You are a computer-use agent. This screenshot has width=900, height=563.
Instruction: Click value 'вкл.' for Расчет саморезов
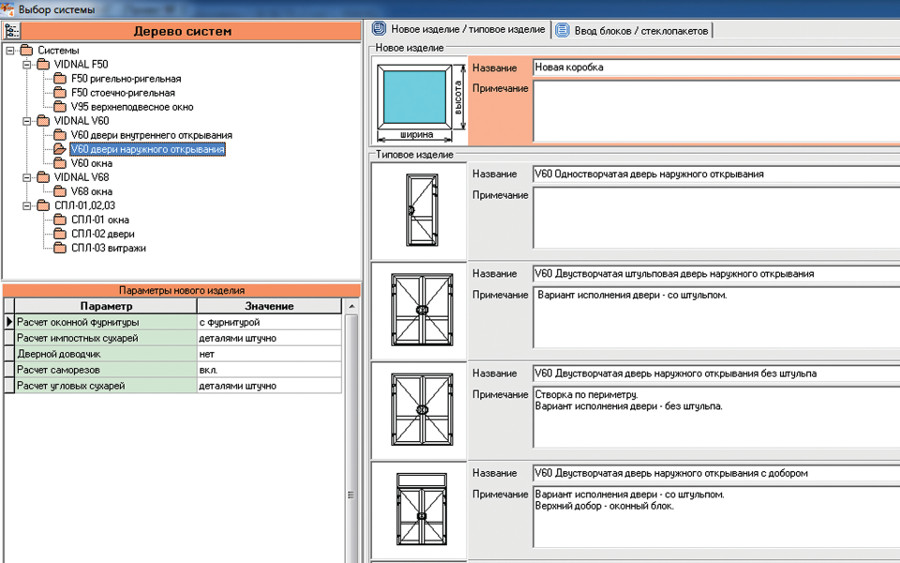click(269, 370)
